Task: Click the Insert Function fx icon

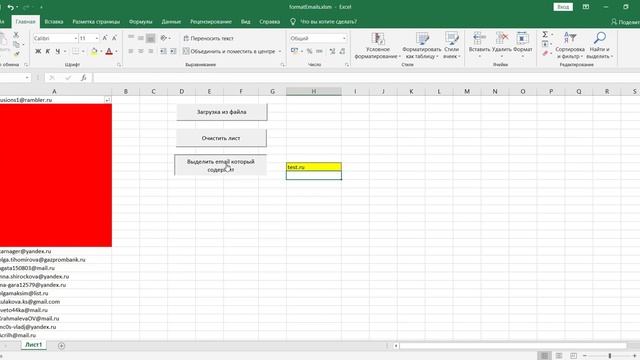Action: 84,78
